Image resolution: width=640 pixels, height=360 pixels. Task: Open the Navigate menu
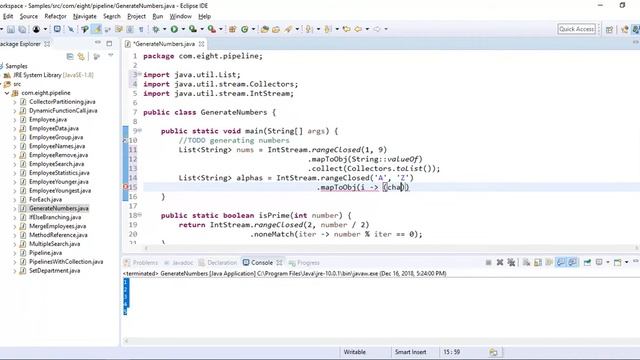(84, 16)
